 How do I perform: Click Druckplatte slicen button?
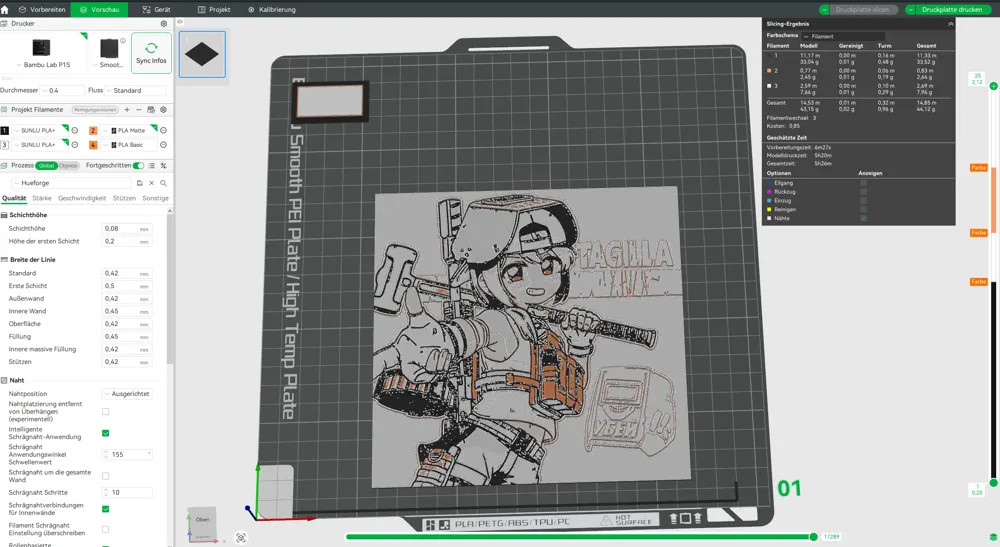862,10
